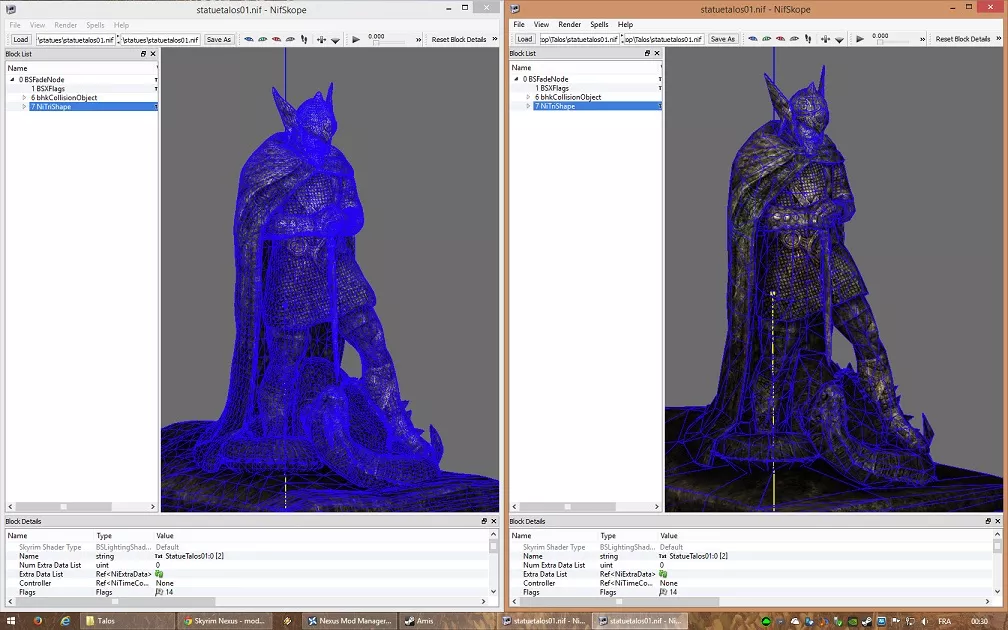Click the green Extra Data List icon in left window
The image size is (1008, 630).
pyautogui.click(x=159, y=574)
